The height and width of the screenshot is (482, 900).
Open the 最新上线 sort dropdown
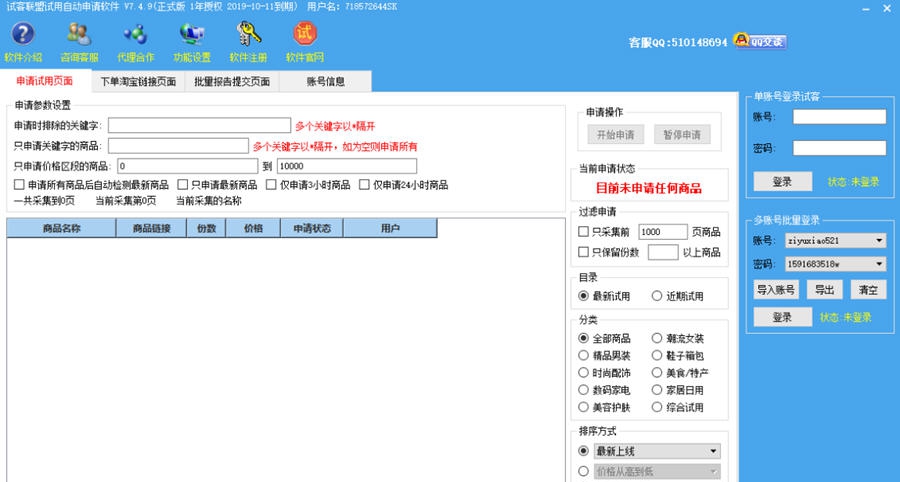657,451
